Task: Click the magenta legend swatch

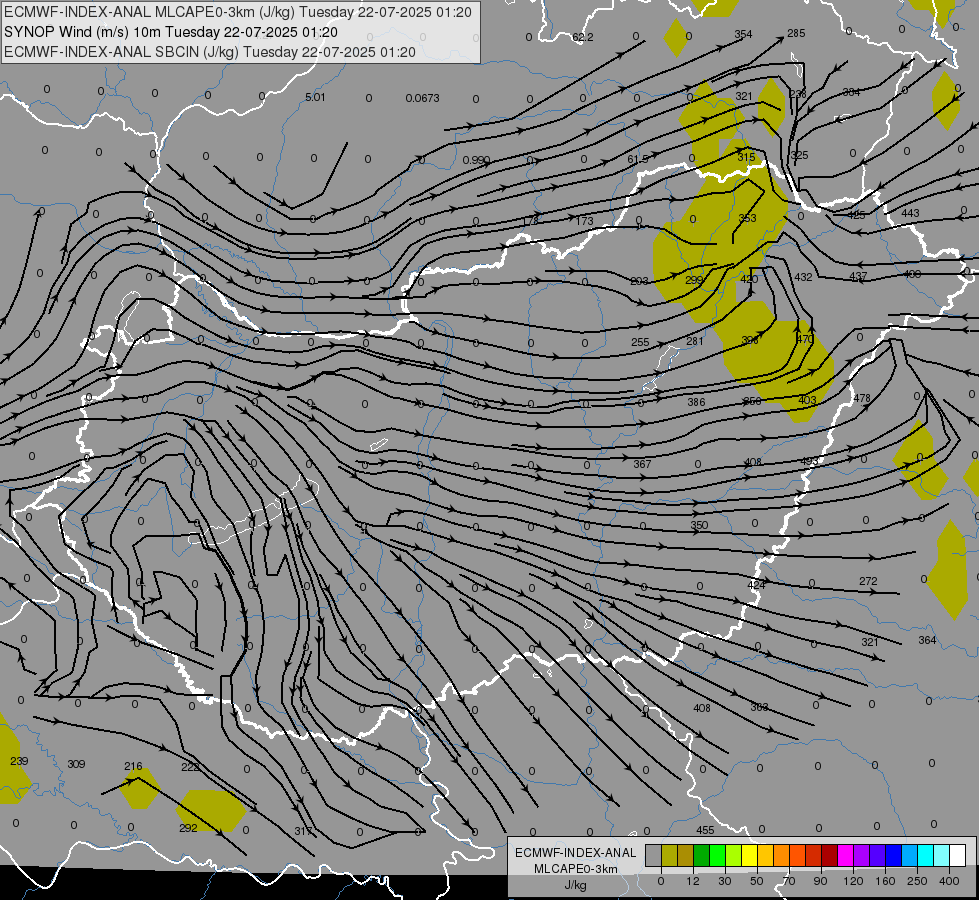Action: (x=845, y=855)
